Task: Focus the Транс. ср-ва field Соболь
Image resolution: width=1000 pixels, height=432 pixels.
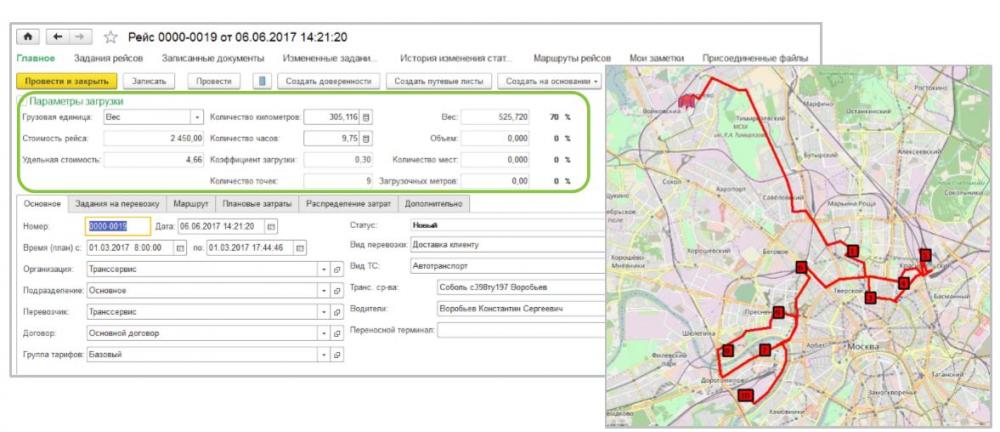Action: point(521,288)
